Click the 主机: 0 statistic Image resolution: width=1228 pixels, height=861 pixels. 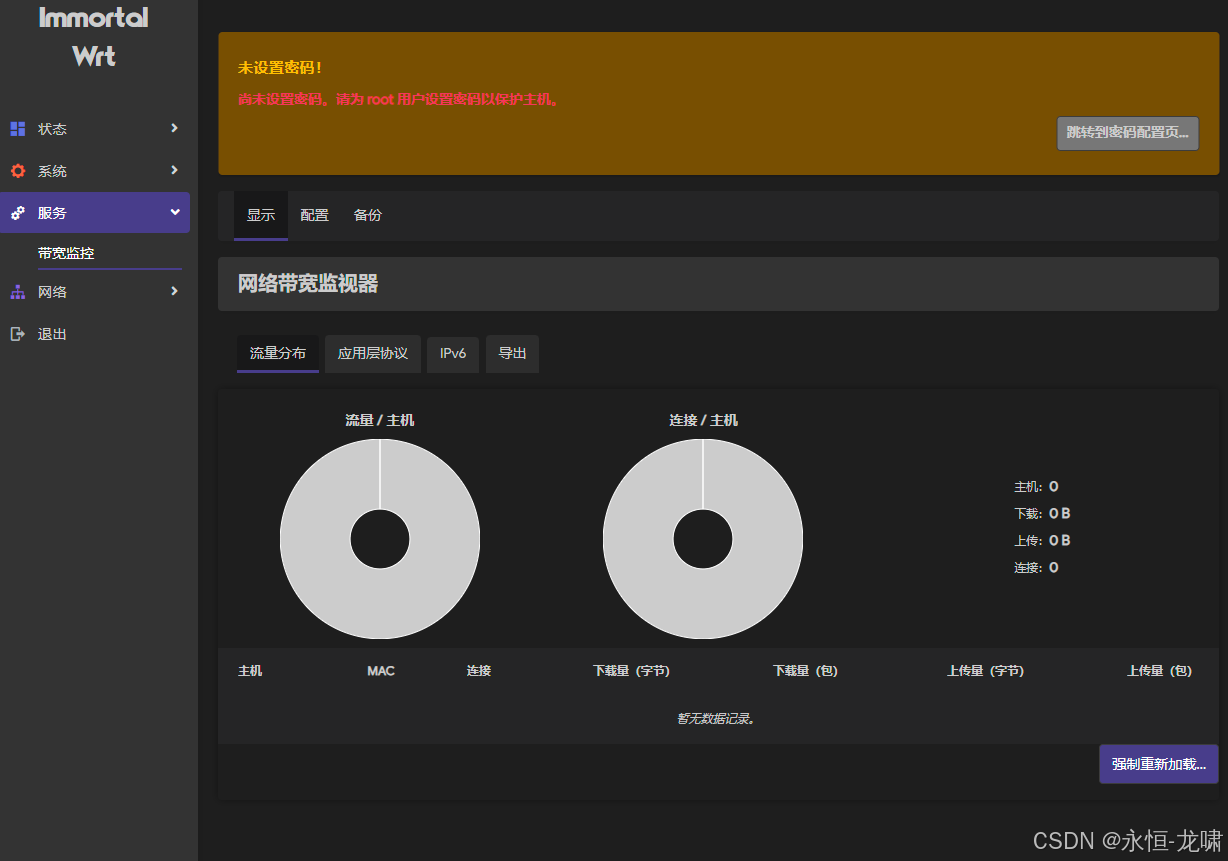pos(1036,487)
